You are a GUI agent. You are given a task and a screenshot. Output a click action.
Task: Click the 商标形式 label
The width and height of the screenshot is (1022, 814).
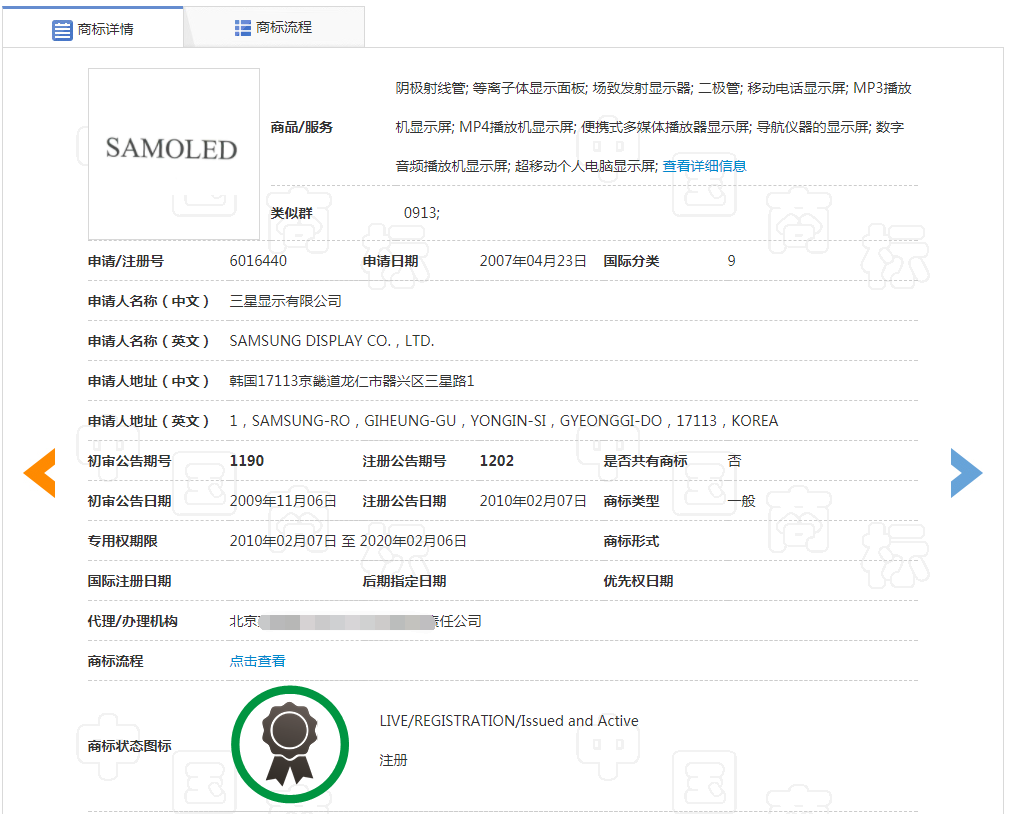pyautogui.click(x=631, y=541)
